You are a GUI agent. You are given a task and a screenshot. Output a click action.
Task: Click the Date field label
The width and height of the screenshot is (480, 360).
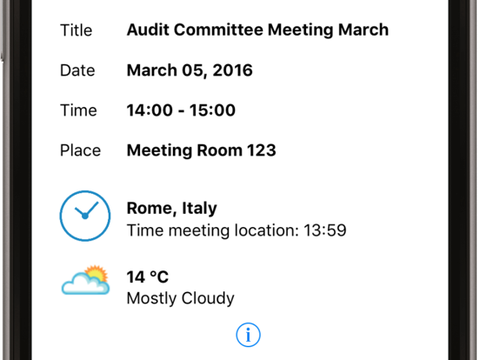[77, 71]
